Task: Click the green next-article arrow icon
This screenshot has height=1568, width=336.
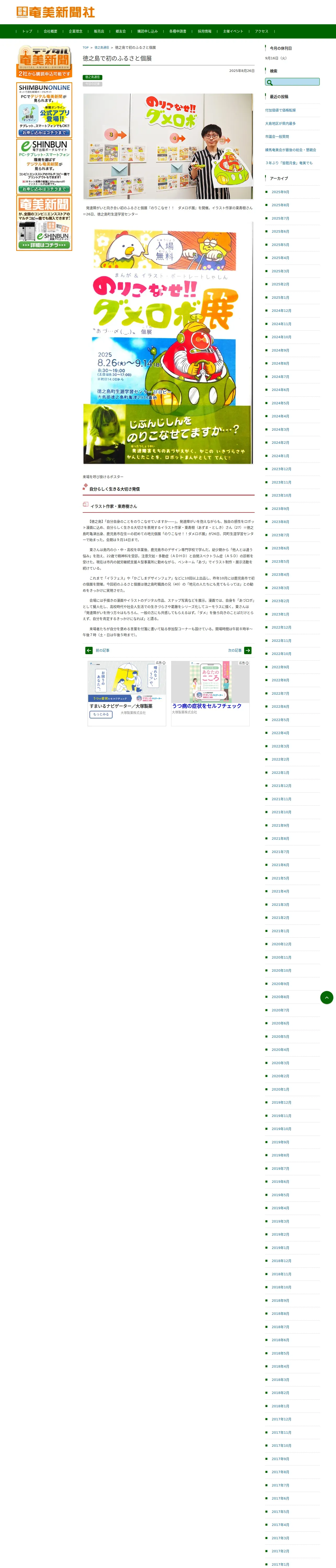Action: [x=248, y=651]
